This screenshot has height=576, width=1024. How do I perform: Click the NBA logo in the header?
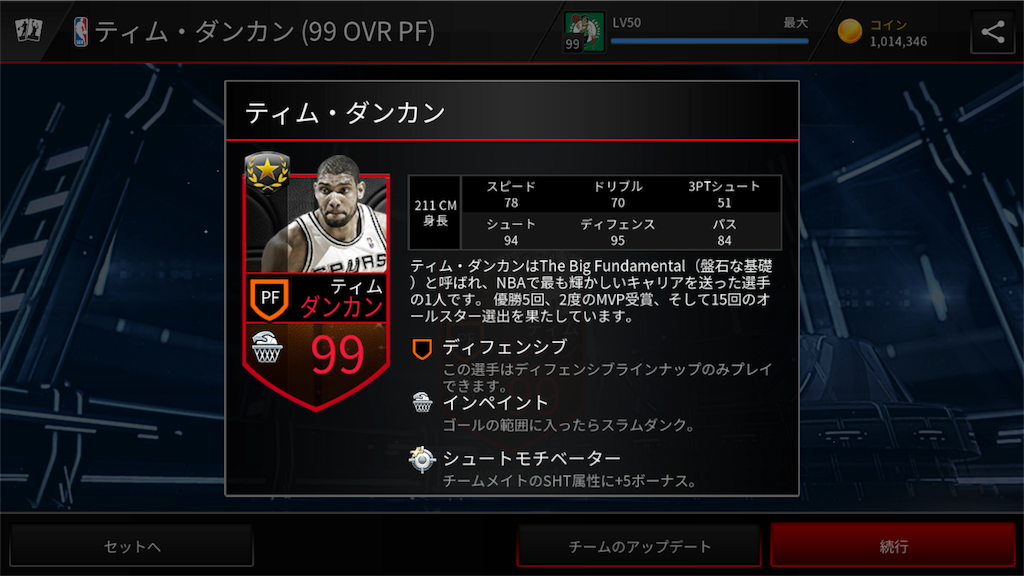(x=81, y=31)
